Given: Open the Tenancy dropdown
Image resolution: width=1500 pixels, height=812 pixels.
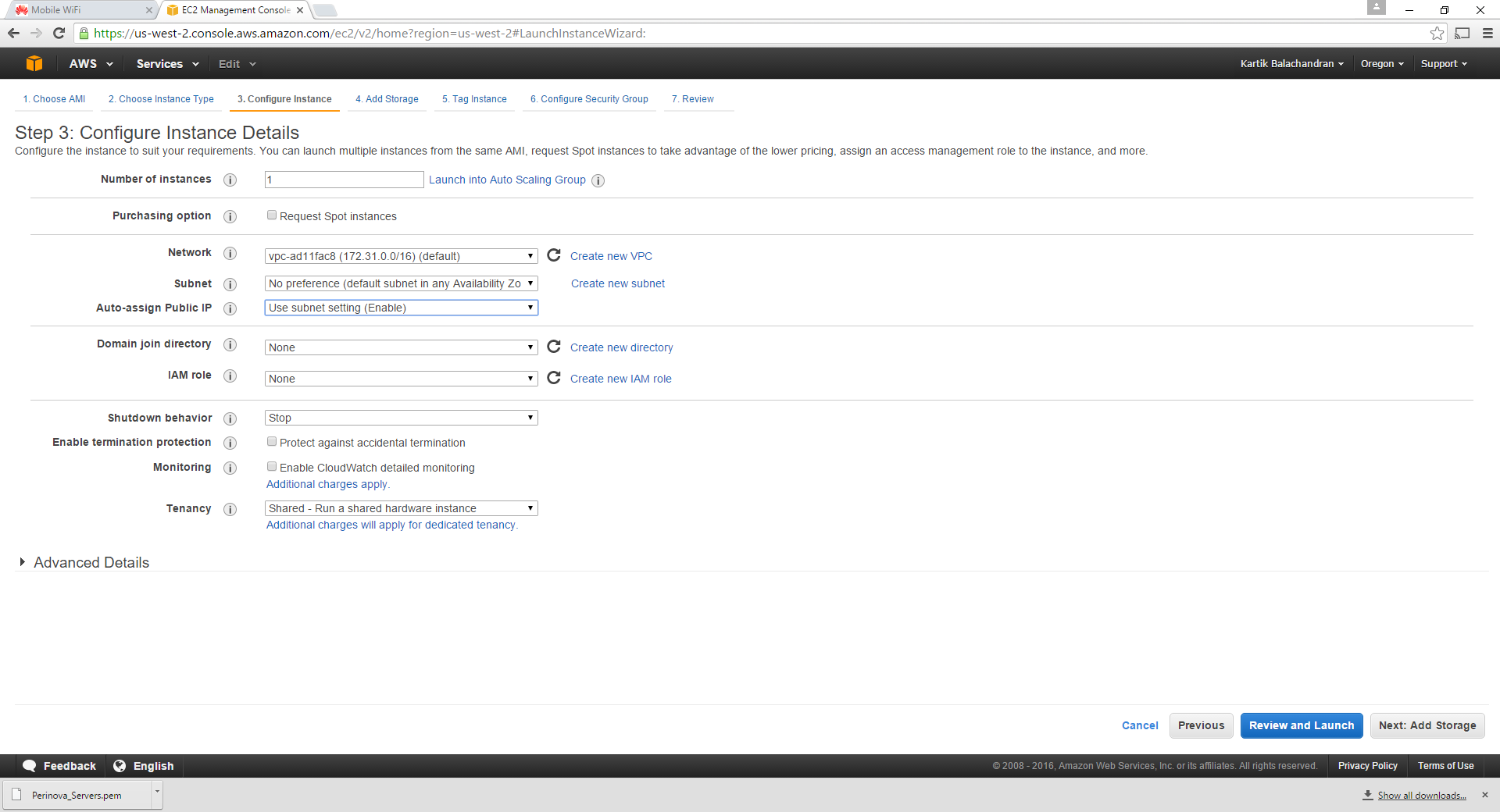Looking at the screenshot, I should pos(402,508).
